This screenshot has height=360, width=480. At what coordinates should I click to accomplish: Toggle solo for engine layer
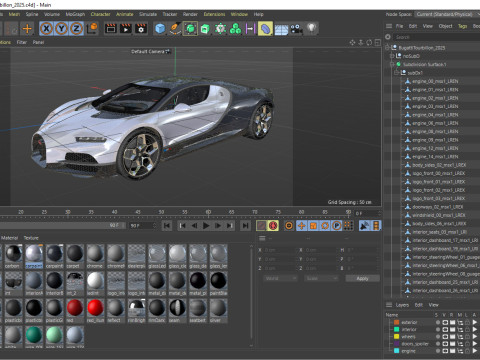(438, 351)
